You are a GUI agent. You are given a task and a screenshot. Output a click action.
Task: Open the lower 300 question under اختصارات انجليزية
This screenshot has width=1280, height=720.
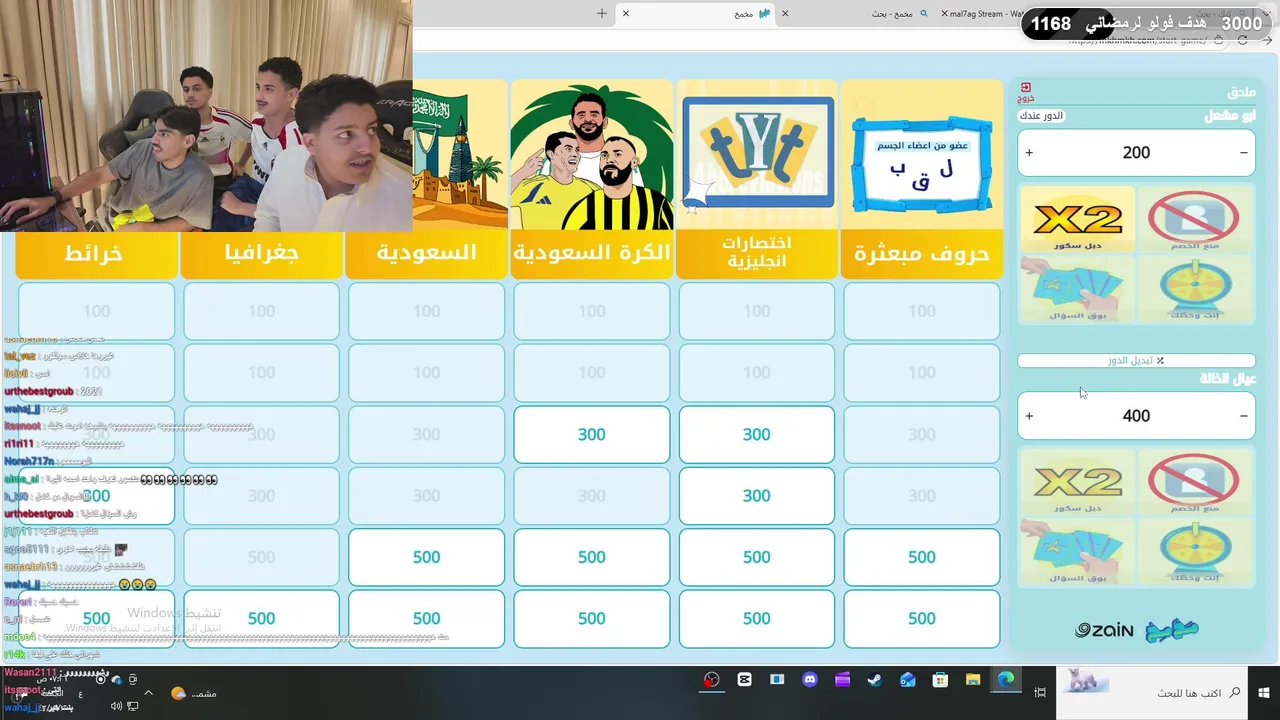tap(757, 496)
